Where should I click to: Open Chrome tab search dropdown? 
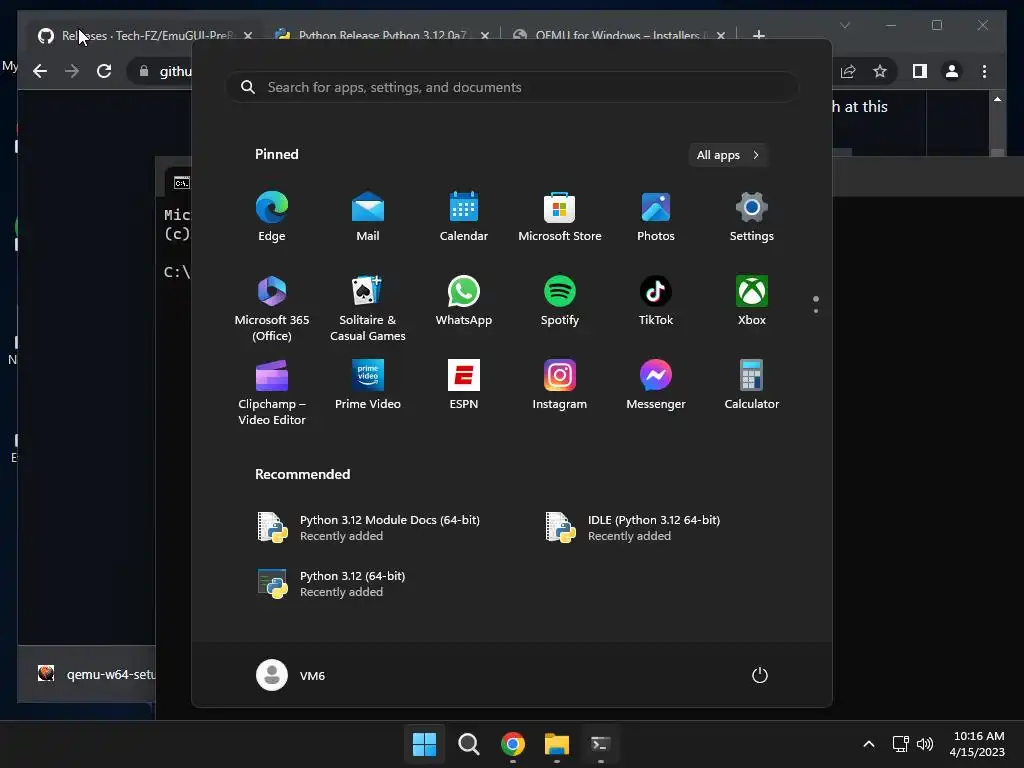pyautogui.click(x=845, y=25)
